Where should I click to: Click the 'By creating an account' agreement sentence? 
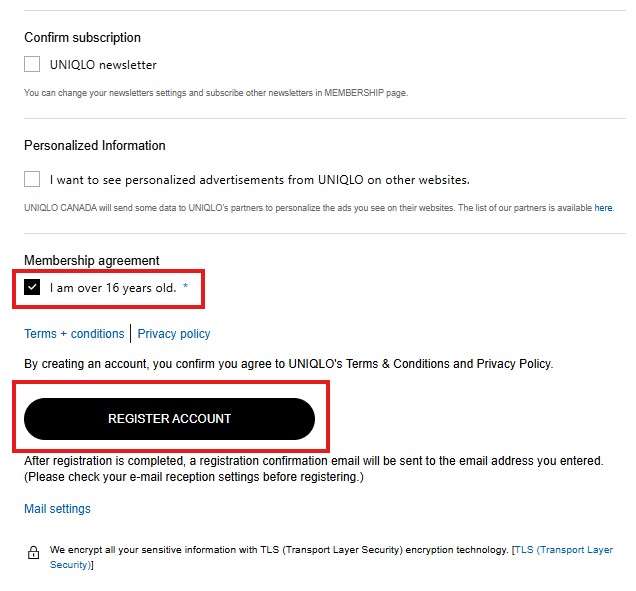pyautogui.click(x=288, y=364)
